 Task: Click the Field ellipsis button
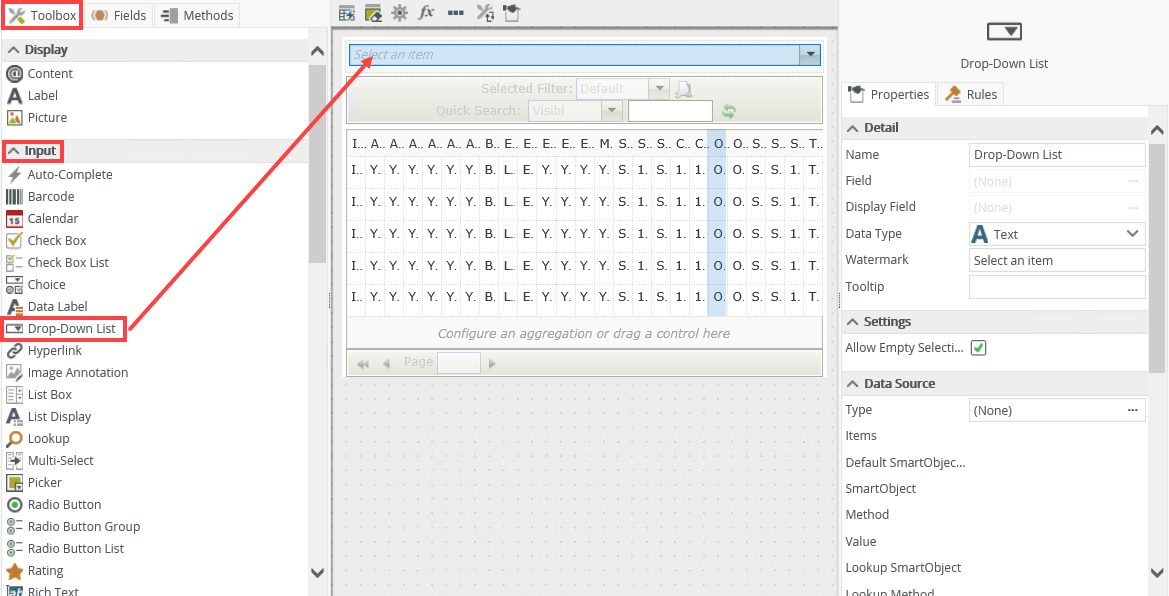click(x=1133, y=181)
